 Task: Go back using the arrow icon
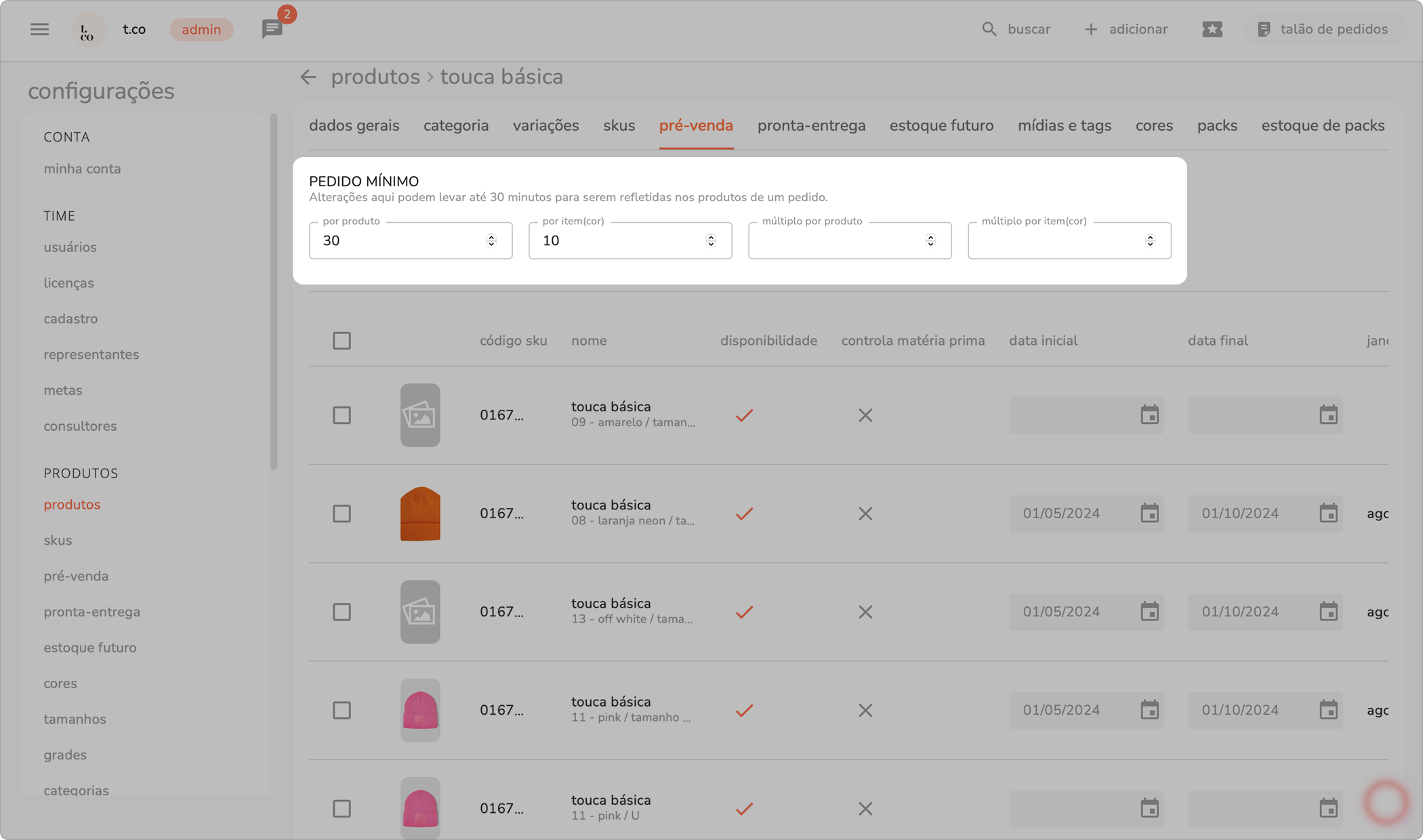click(x=308, y=77)
